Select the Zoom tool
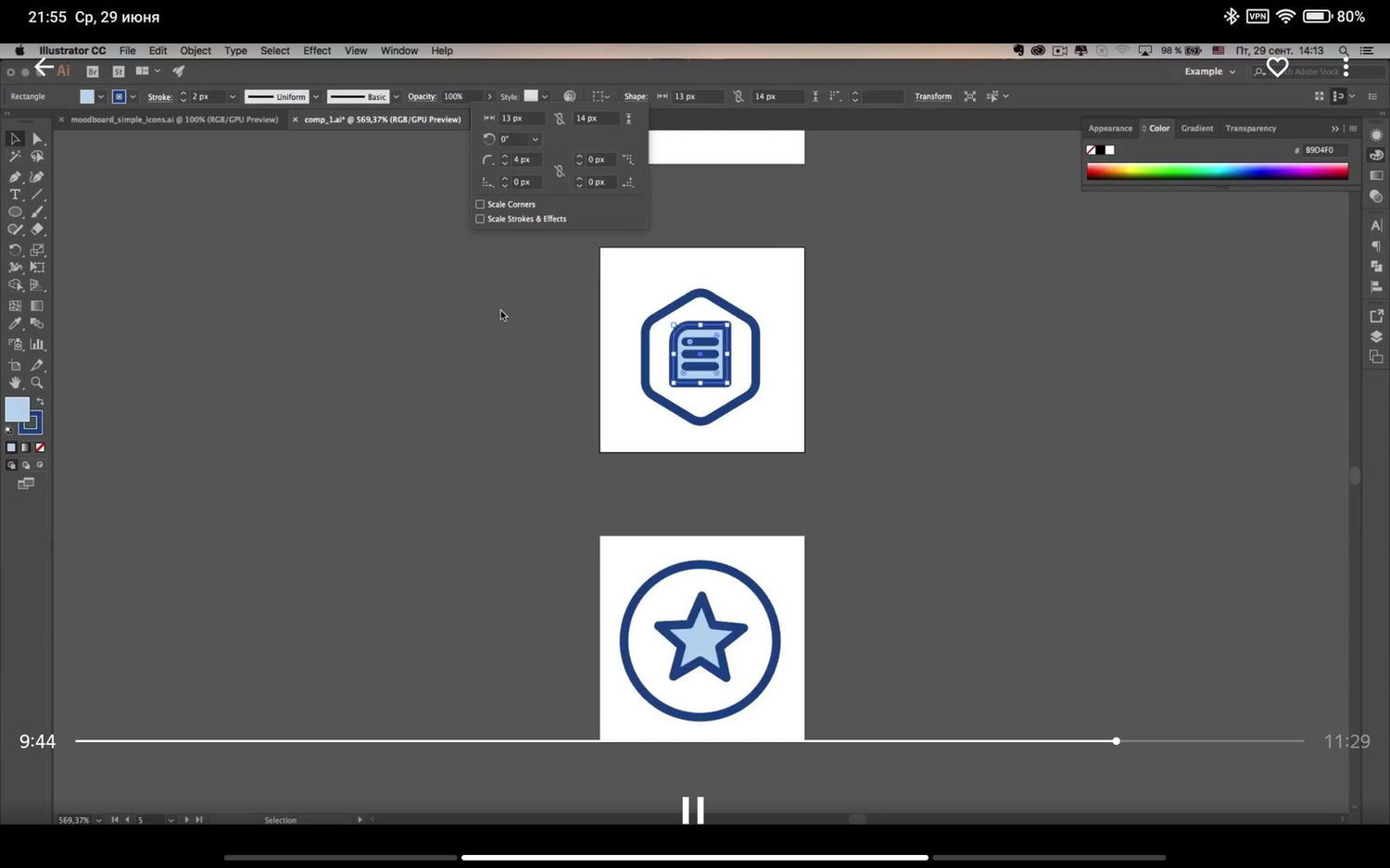Screen dimensions: 1390x868 tap(37, 383)
